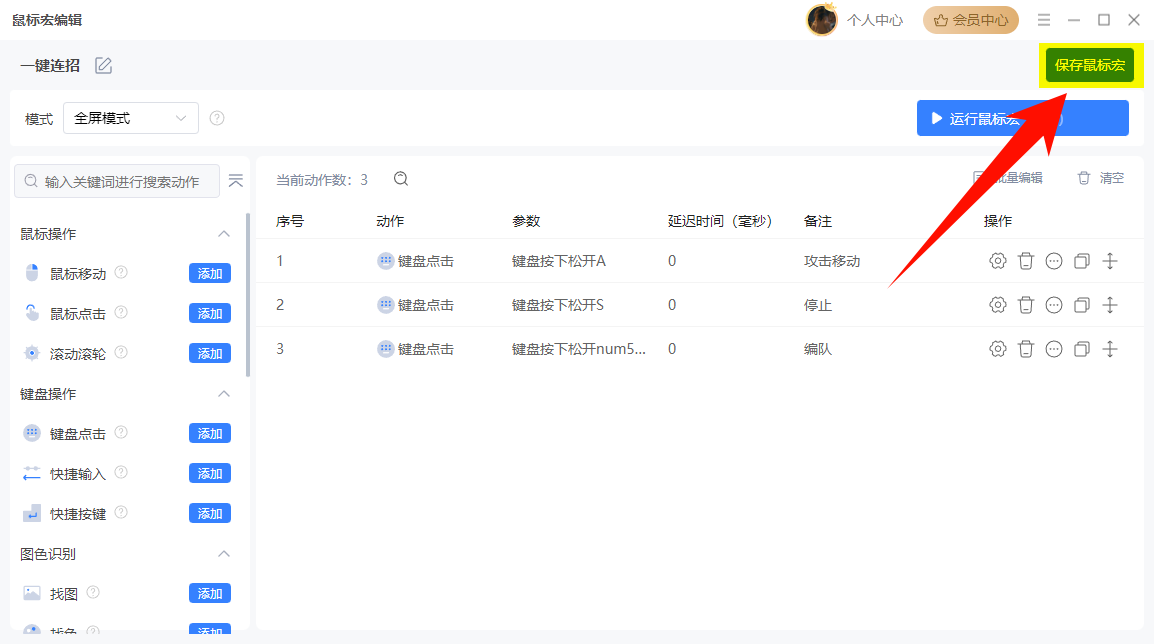The image size is (1154, 644).
Task: Duplicate action 1 with the copy icon
Action: click(x=1081, y=260)
